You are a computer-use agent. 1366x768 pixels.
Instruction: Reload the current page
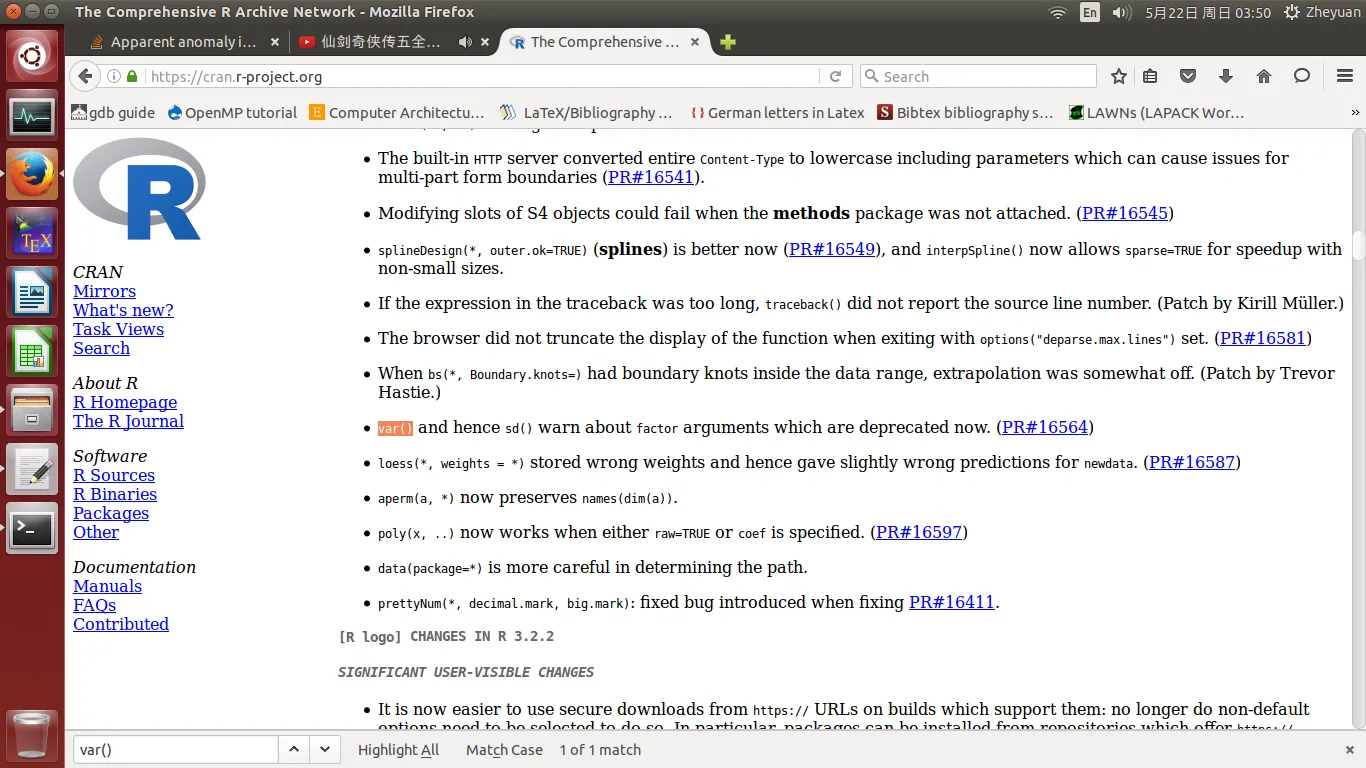[x=835, y=76]
